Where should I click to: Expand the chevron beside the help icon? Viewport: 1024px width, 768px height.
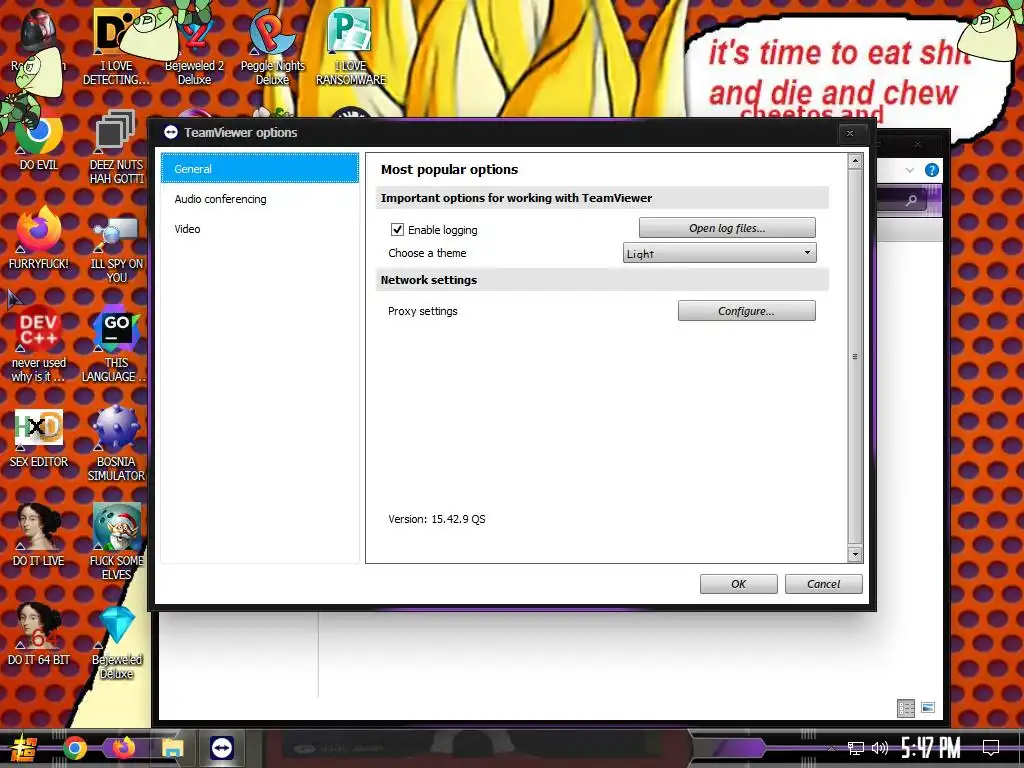910,170
